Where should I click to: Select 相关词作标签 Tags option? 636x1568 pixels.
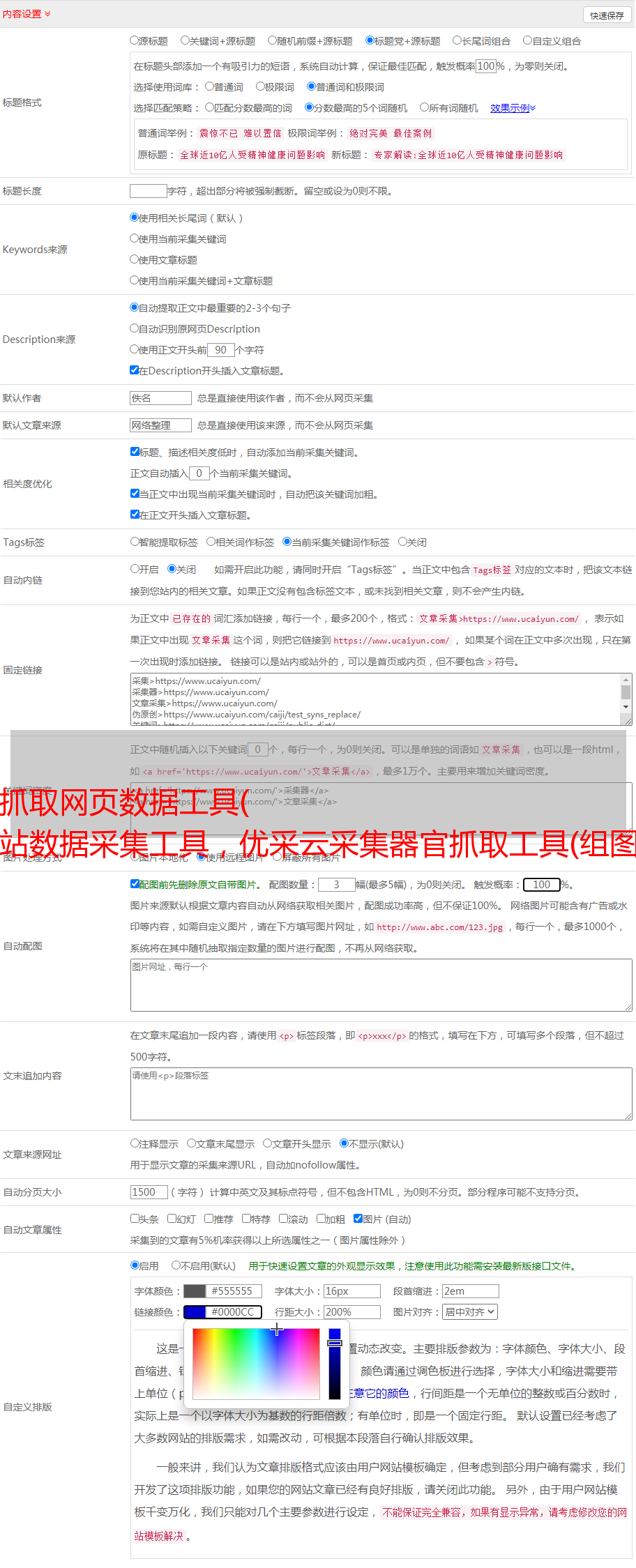click(x=211, y=542)
